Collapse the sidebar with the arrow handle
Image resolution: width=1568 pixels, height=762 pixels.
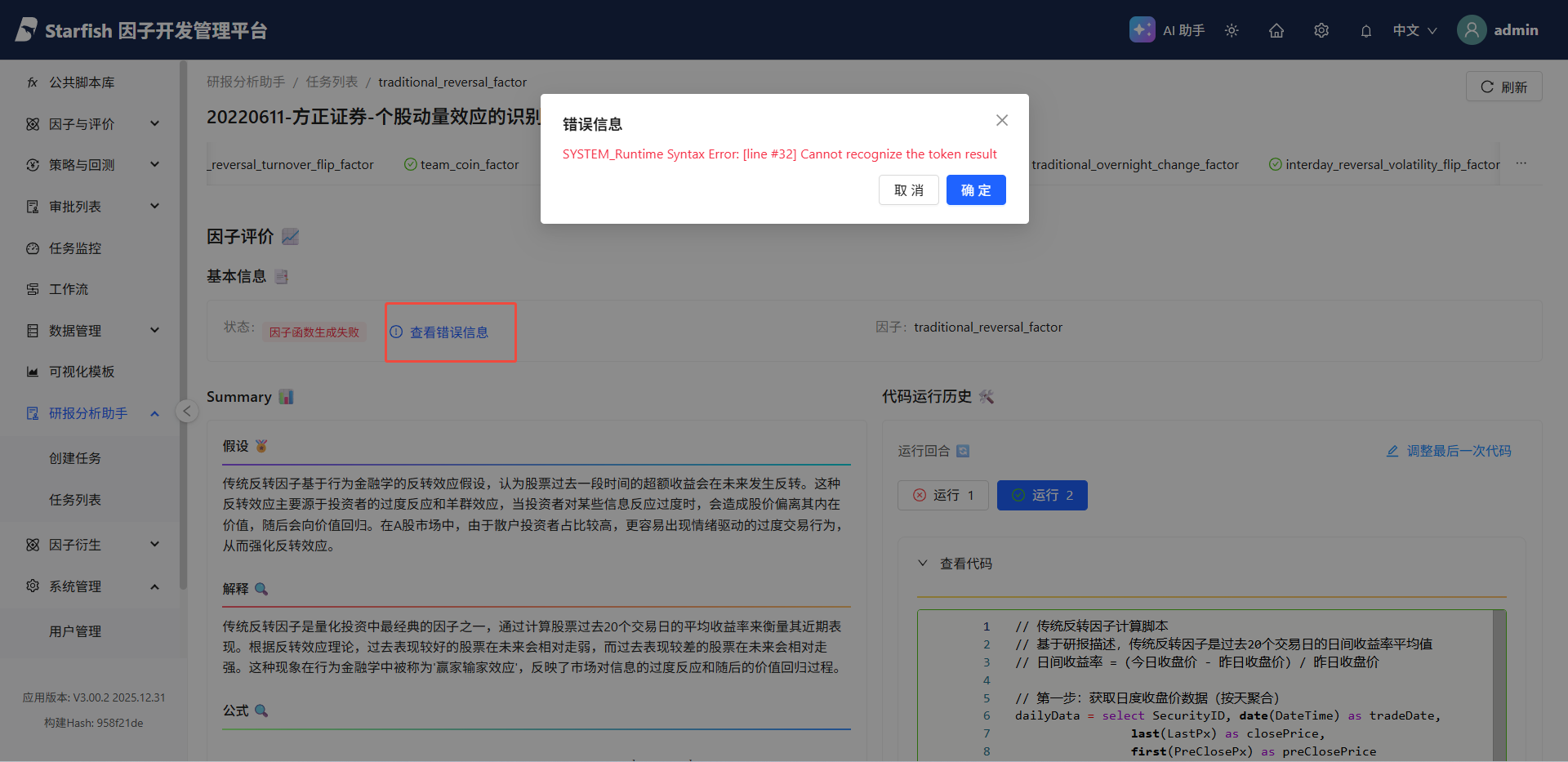(187, 411)
